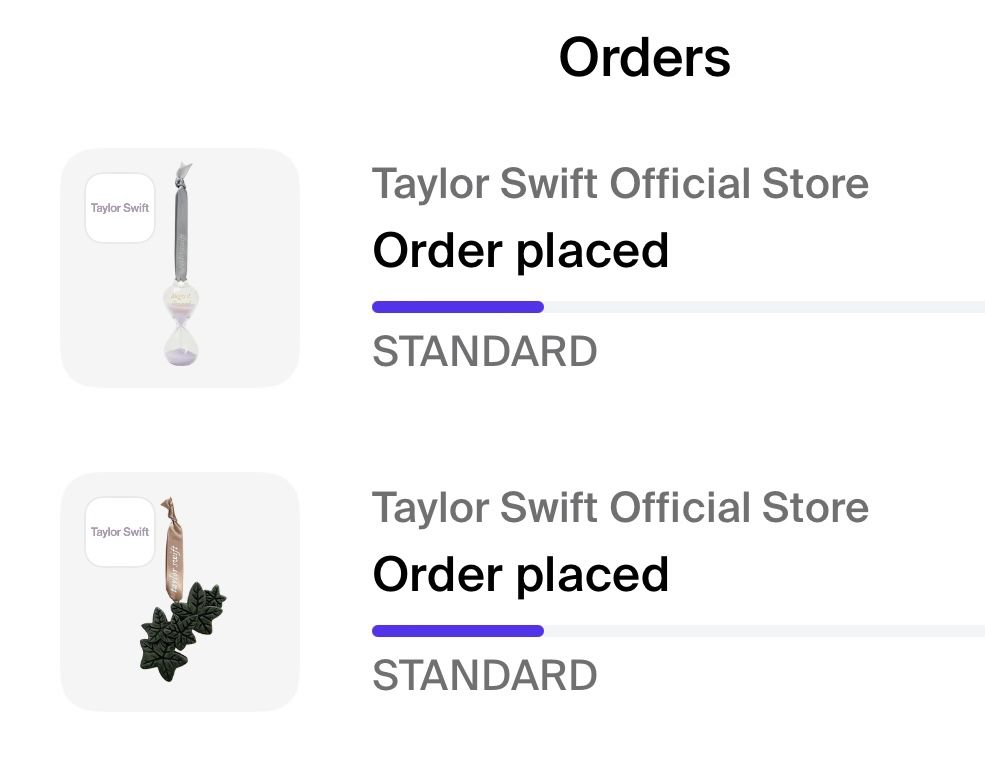Click the Taylor Swift logo badge on ivy order
This screenshot has width=985, height=776.
(120, 532)
